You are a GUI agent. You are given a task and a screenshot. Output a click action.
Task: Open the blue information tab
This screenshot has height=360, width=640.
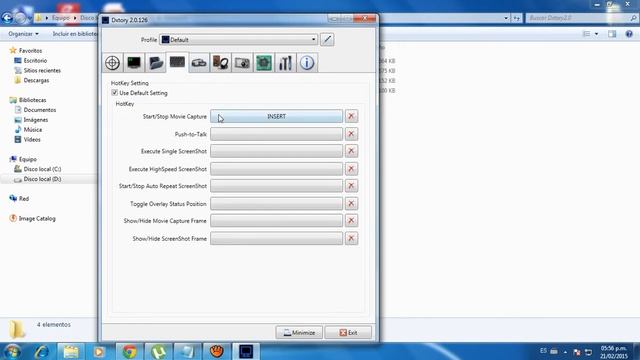coord(307,63)
